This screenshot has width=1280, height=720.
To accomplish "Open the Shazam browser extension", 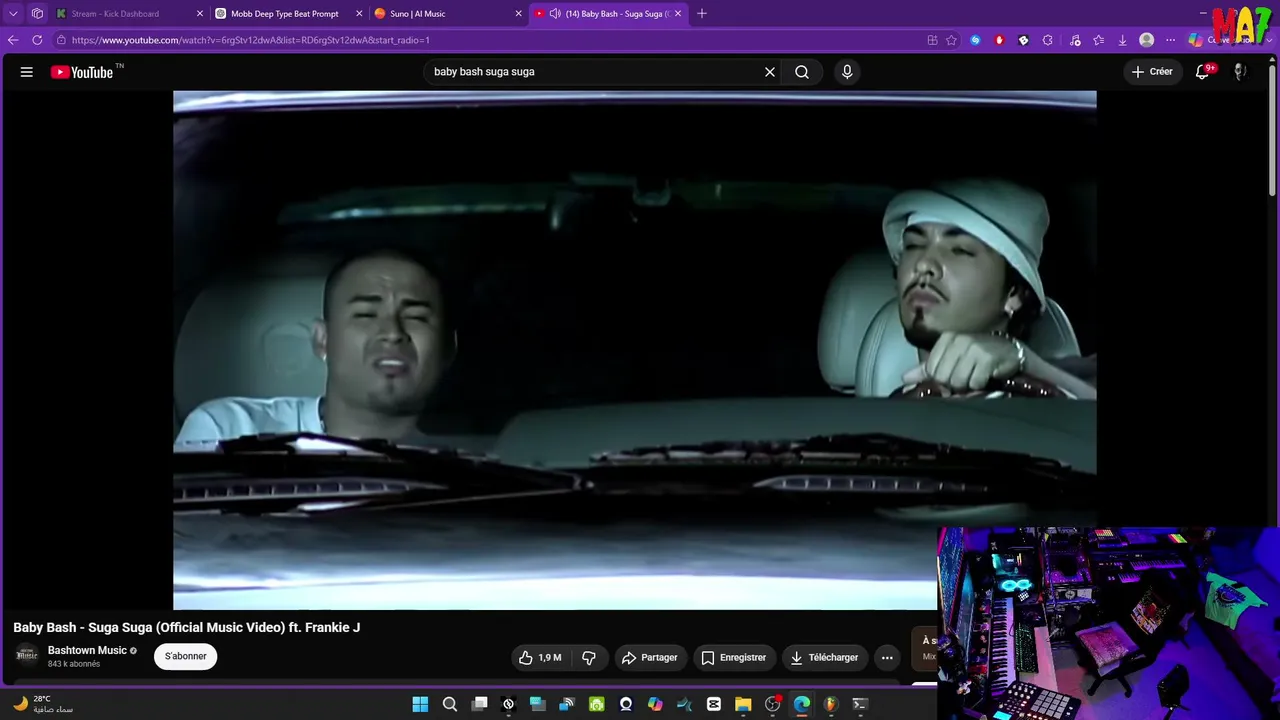I will click(975, 40).
